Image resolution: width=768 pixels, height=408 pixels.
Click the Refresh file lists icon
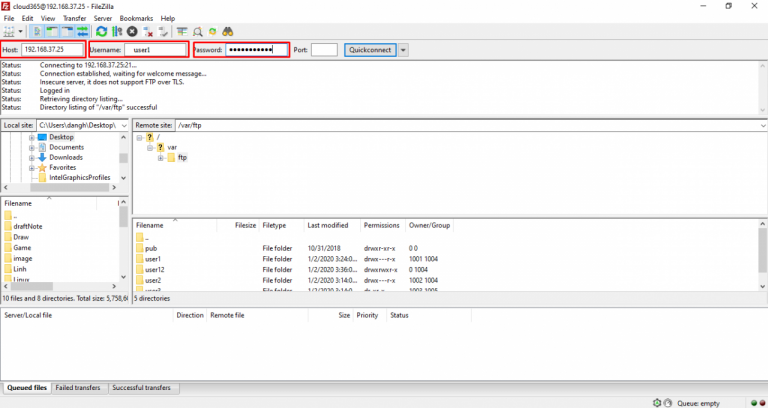[102, 32]
